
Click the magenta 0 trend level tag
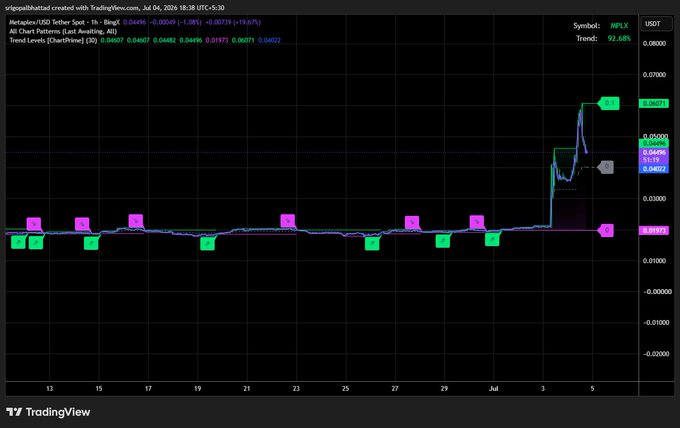605,230
